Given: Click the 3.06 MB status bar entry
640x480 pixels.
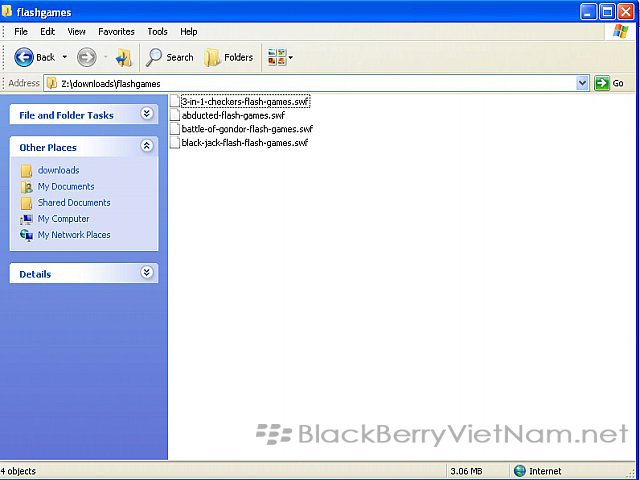Looking at the screenshot, I should point(466,471).
